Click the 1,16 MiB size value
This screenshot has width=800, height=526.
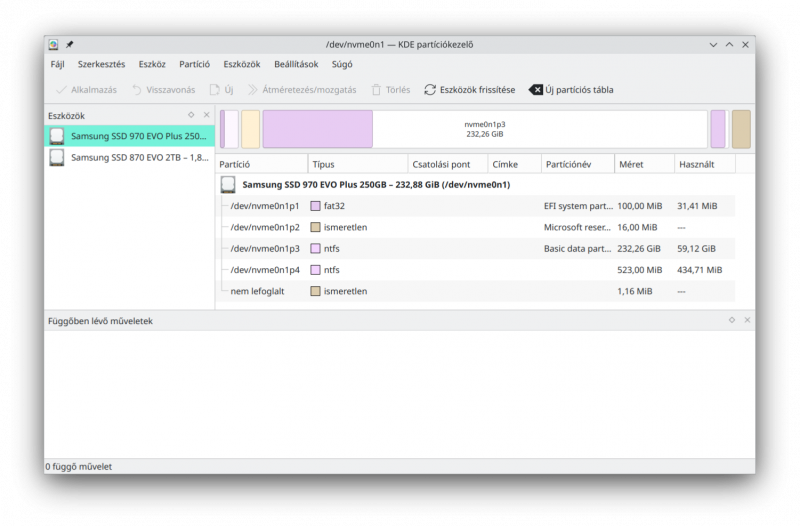click(x=635, y=291)
